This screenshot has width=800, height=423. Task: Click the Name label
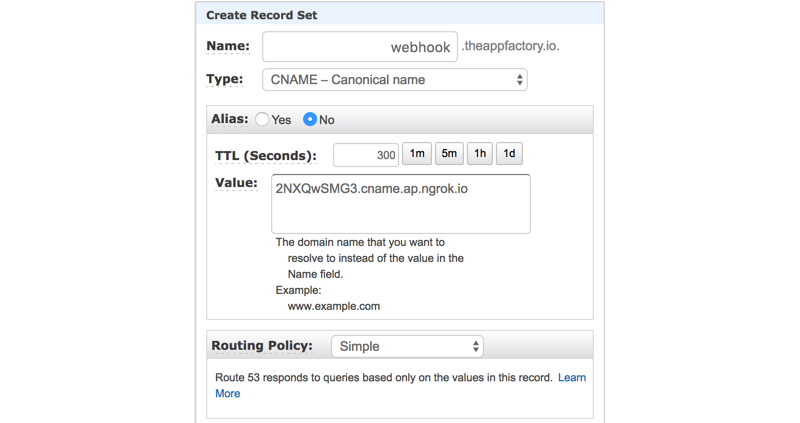(x=228, y=46)
